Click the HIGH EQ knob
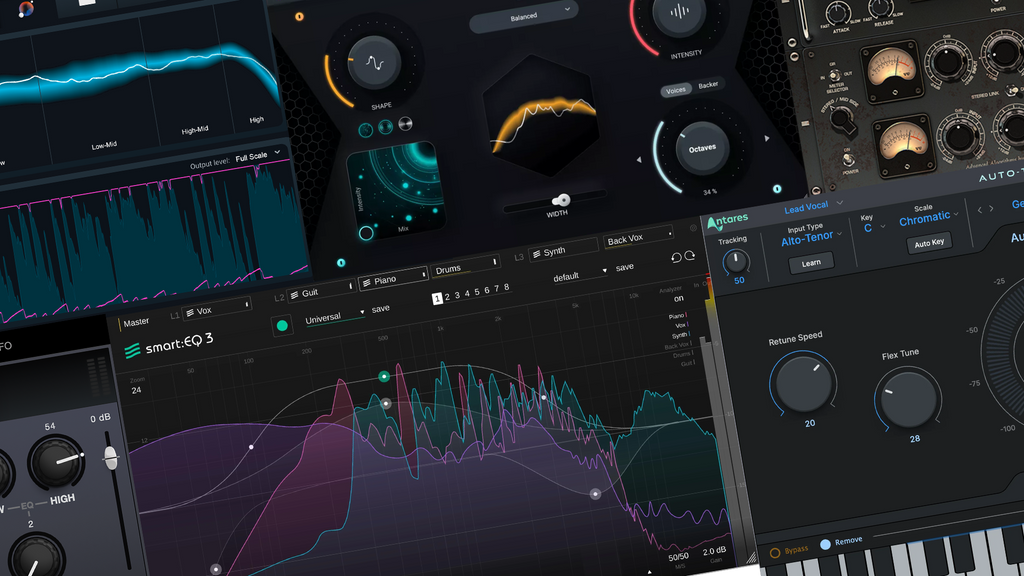The height and width of the screenshot is (576, 1024). click(x=56, y=462)
